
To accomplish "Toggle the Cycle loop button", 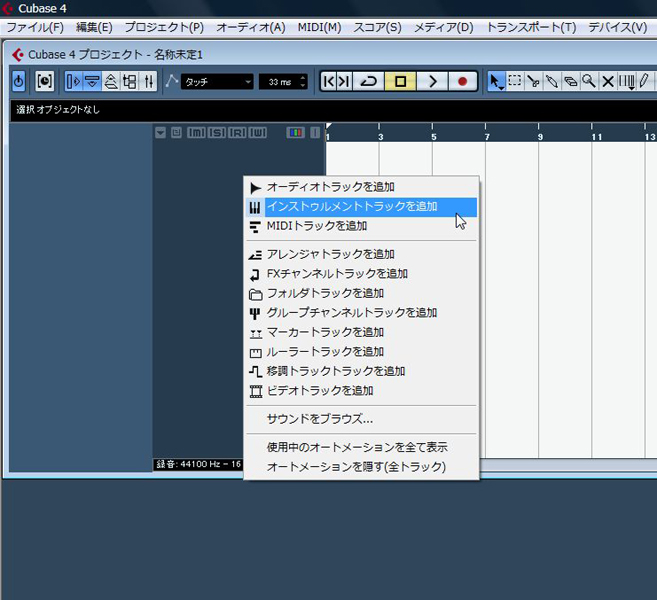I will coord(369,81).
